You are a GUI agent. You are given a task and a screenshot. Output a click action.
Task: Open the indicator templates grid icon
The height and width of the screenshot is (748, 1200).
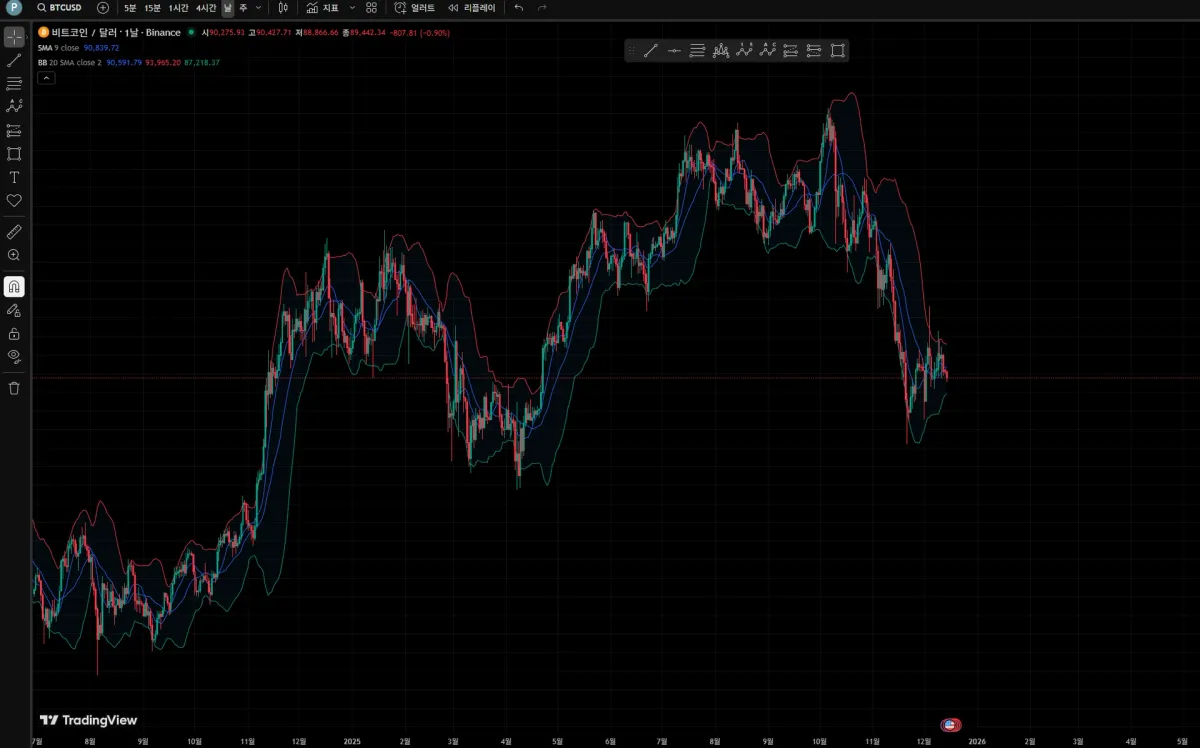click(x=371, y=7)
